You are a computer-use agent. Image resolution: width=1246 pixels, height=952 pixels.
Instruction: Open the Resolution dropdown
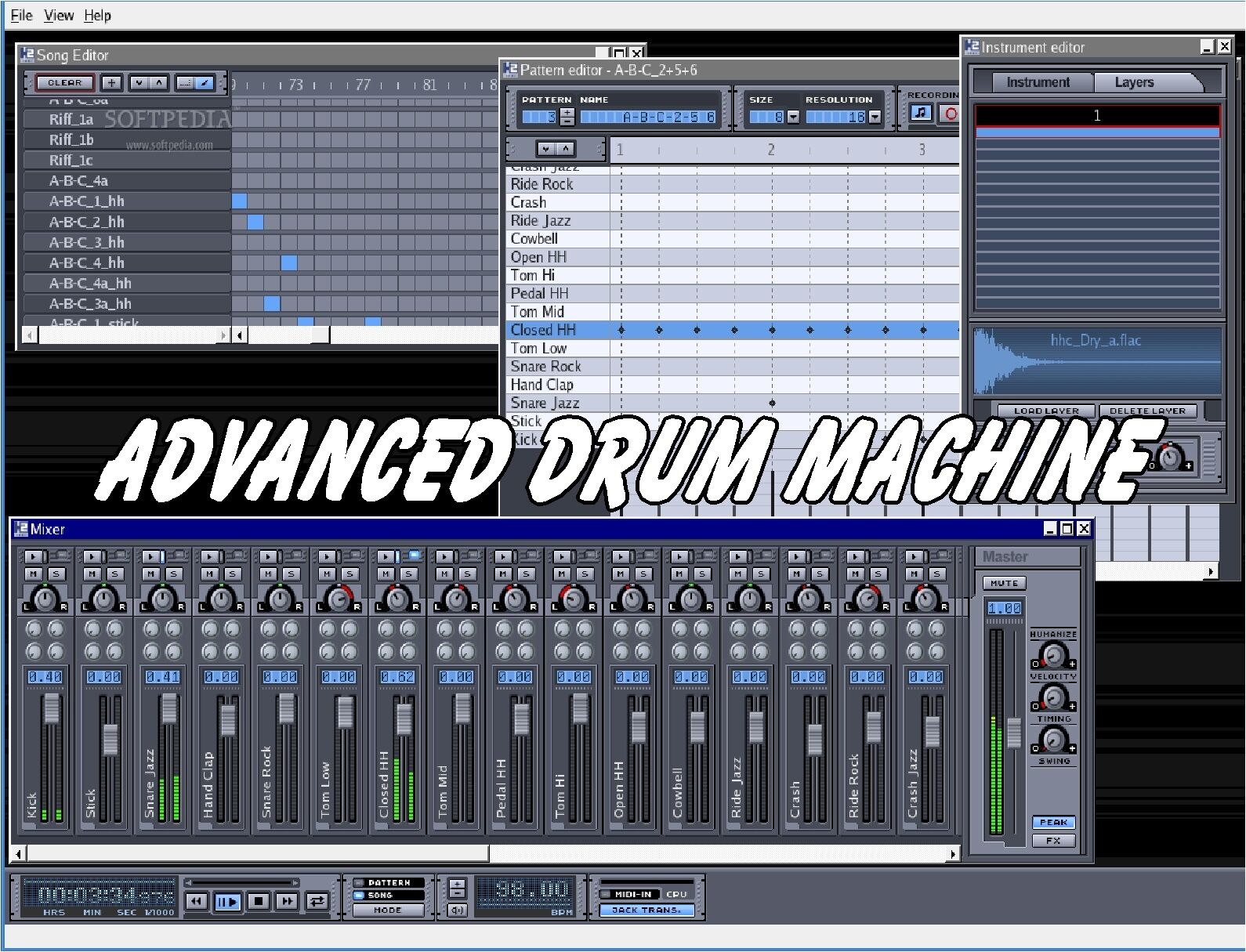pos(875,117)
